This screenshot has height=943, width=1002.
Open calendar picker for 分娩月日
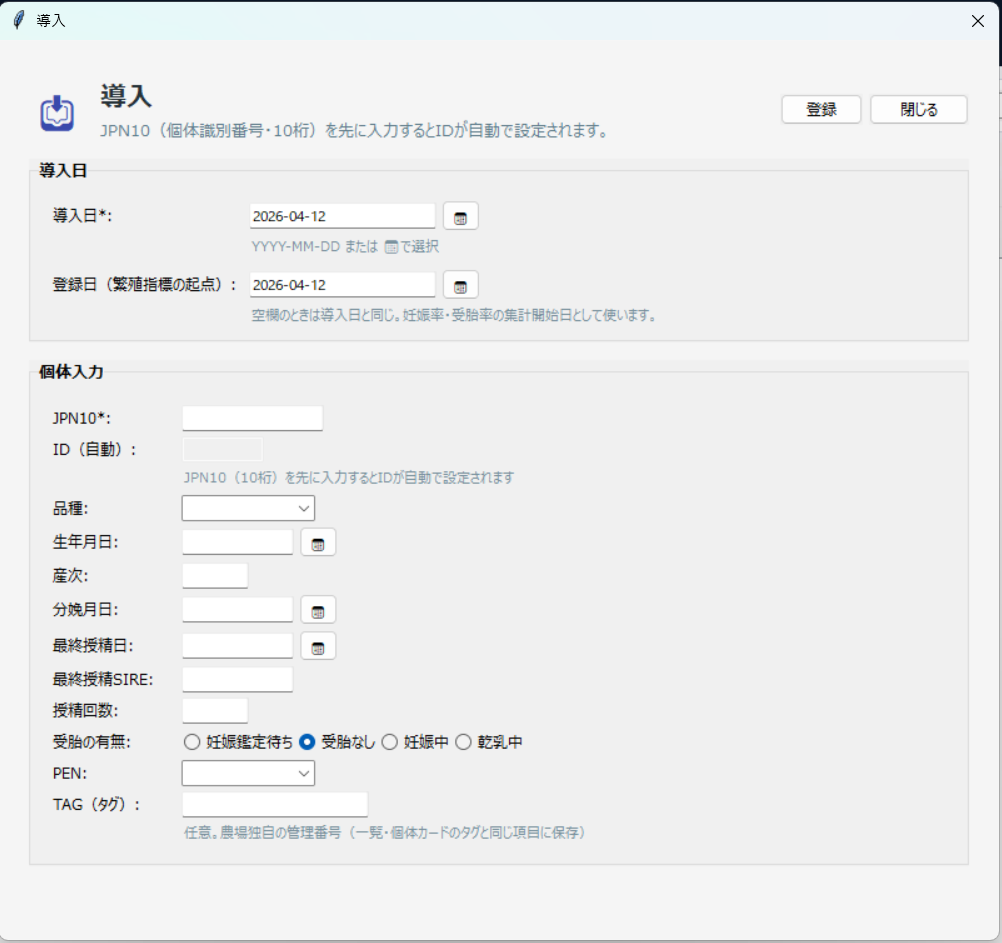[x=318, y=610]
